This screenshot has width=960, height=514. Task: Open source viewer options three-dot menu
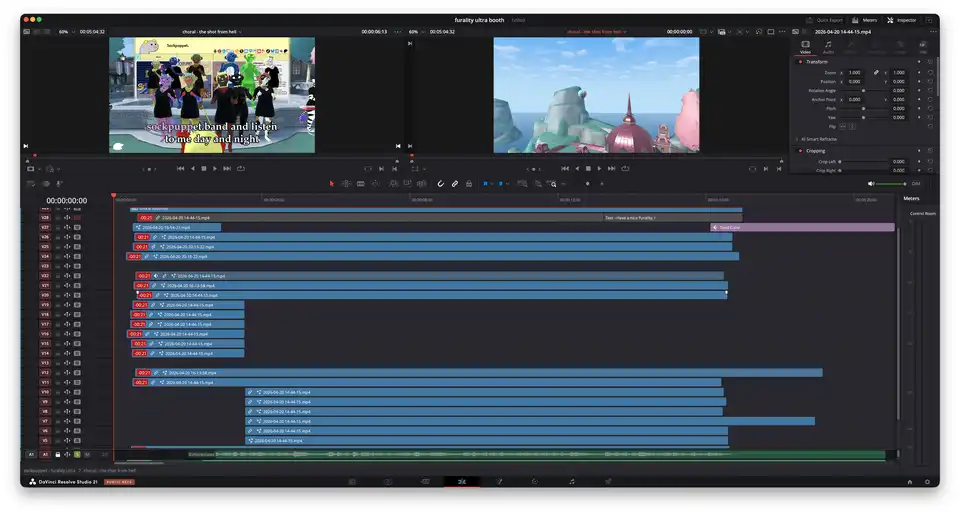point(398,32)
